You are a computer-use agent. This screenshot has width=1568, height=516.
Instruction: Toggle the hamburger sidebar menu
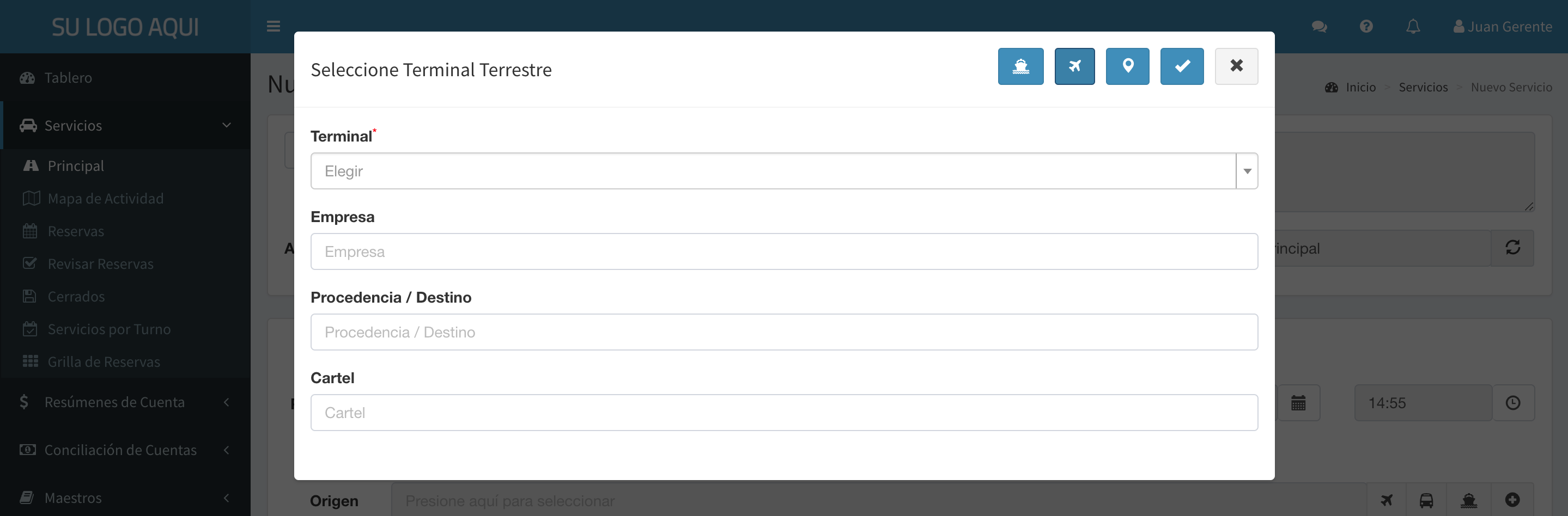pos(274,26)
